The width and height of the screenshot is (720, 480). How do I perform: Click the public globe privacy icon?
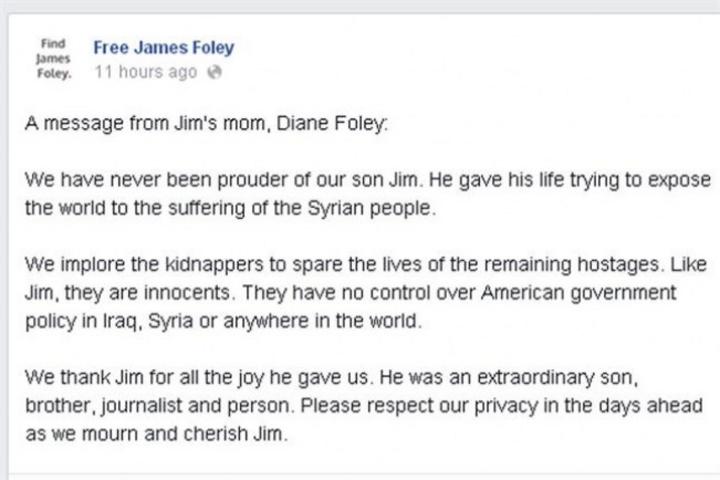(212, 72)
